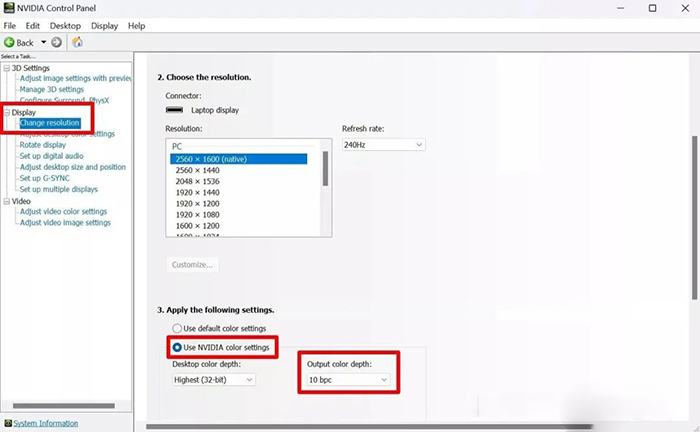Click the Forward navigation icon
The height and width of the screenshot is (432, 700).
tap(56, 42)
